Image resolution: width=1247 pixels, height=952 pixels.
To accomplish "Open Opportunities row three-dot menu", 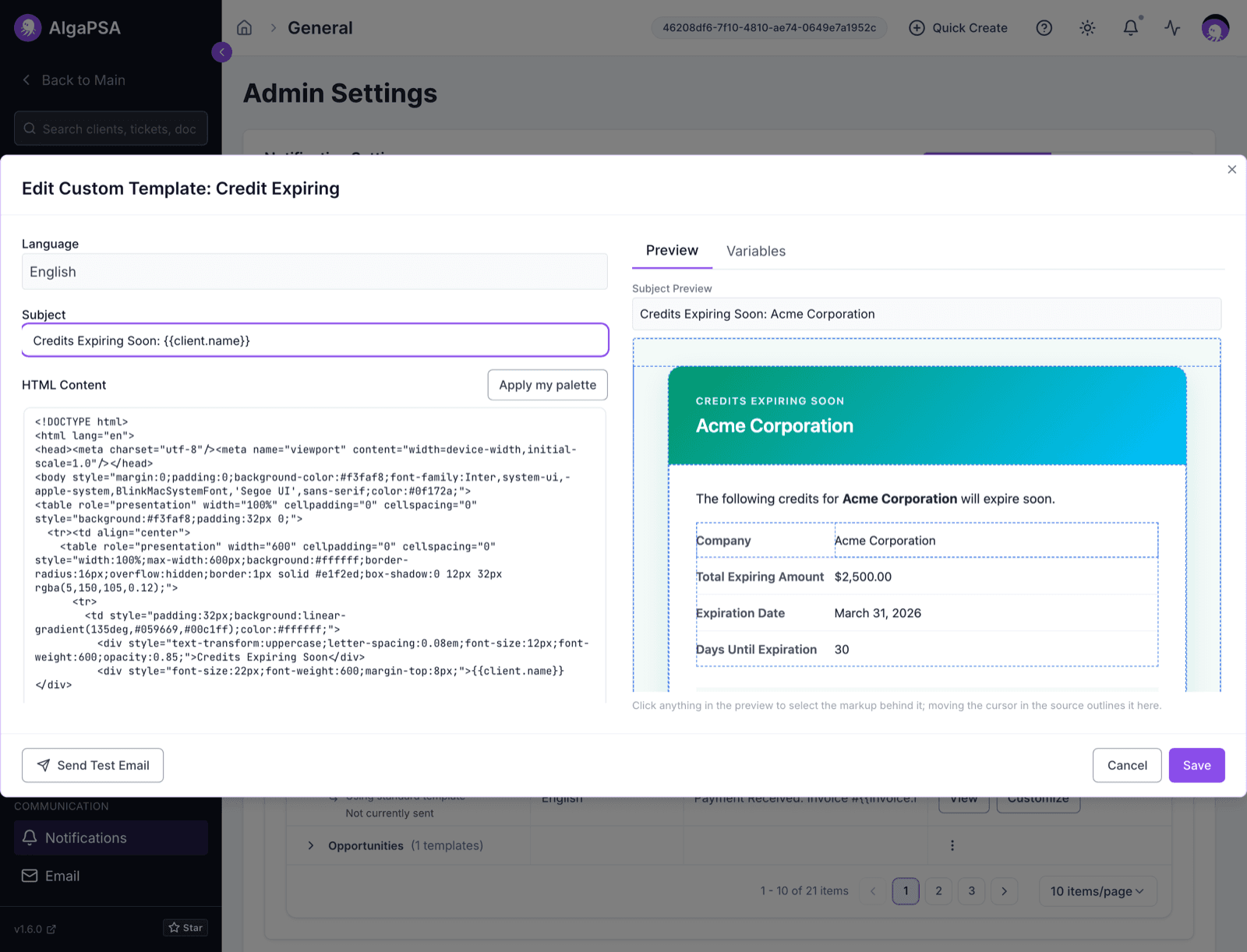I will [x=952, y=846].
